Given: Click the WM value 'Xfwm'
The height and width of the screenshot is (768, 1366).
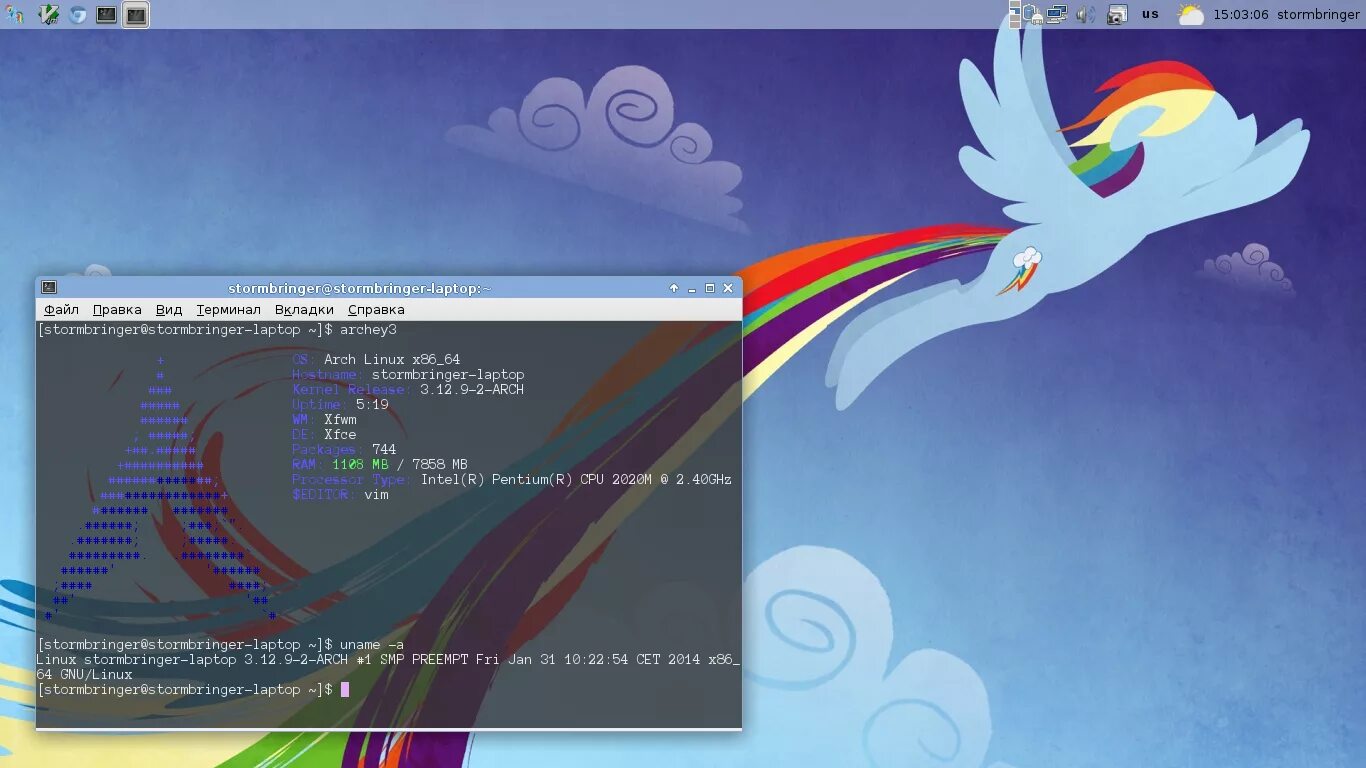Looking at the screenshot, I should coord(340,420).
